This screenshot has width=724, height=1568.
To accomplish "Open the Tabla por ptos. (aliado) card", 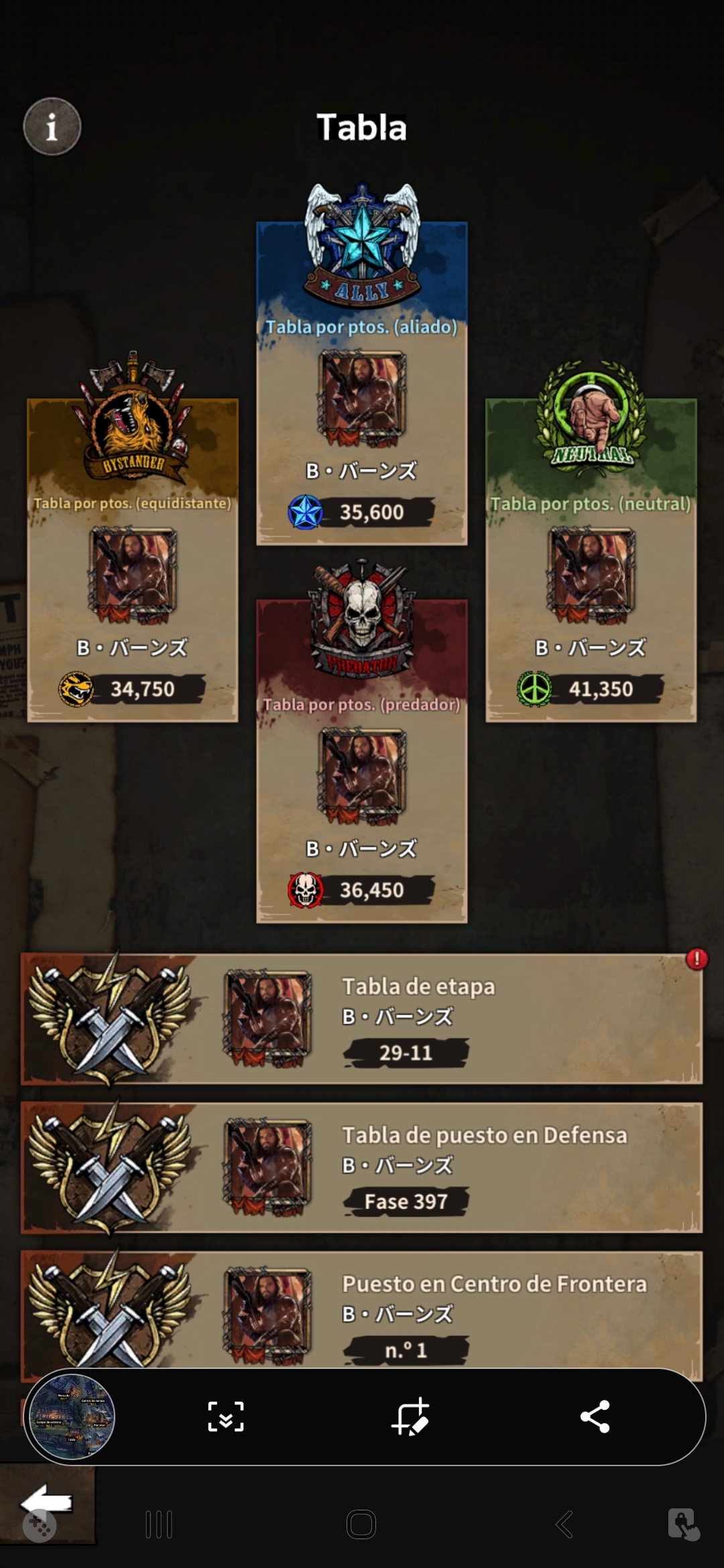I will 362,383.
